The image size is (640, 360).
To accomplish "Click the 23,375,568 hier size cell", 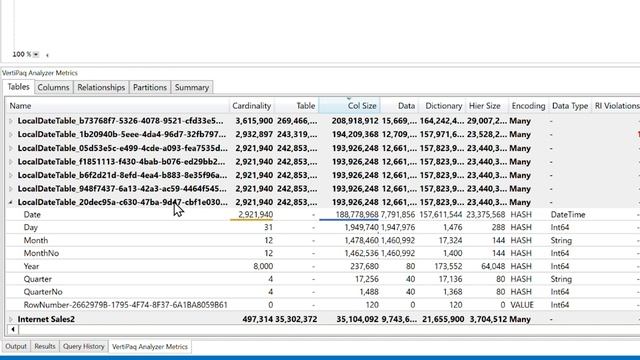I will click(x=486, y=214).
